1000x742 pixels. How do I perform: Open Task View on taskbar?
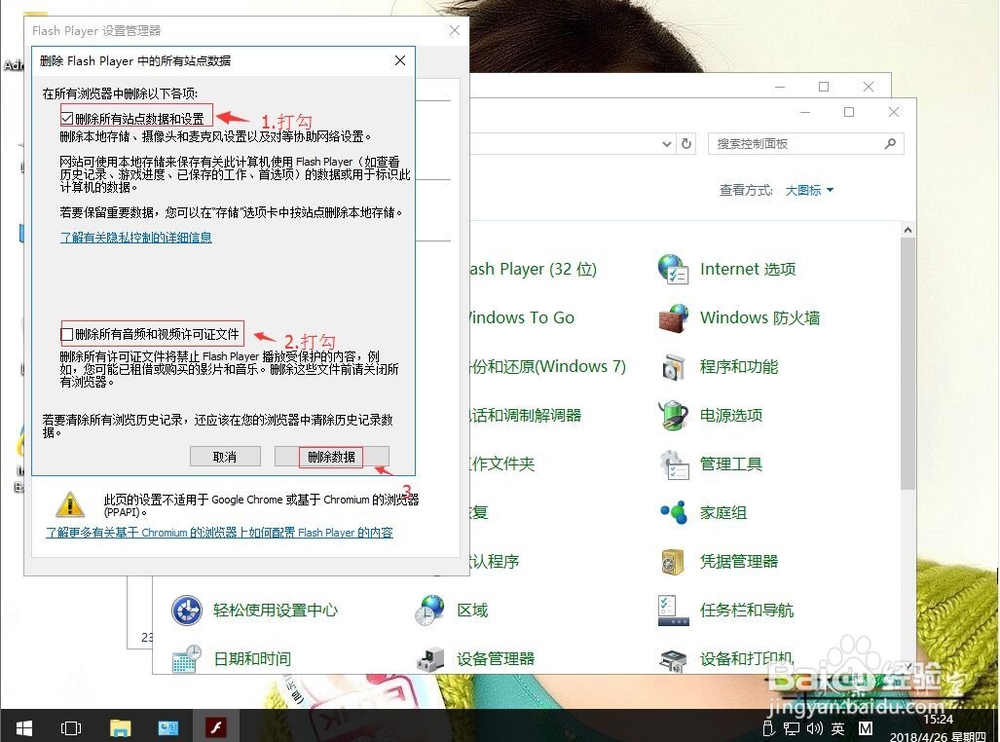pos(71,728)
